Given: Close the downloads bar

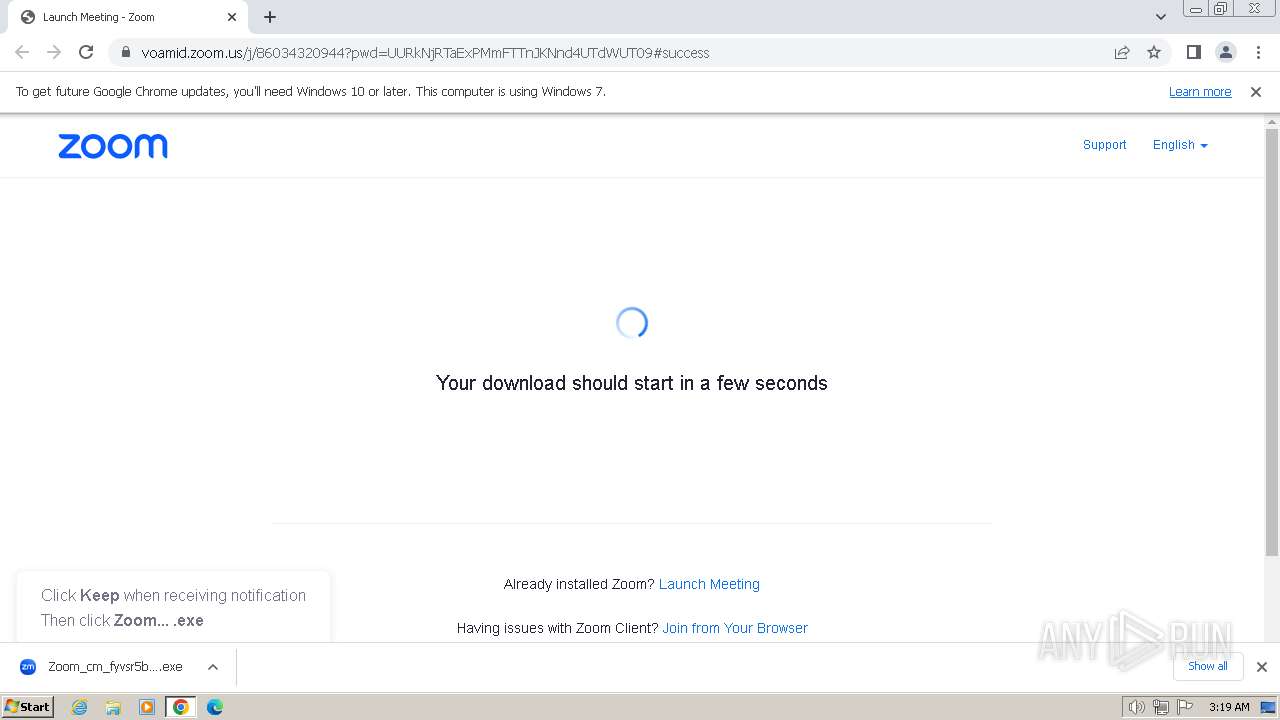Looking at the screenshot, I should (x=1262, y=667).
